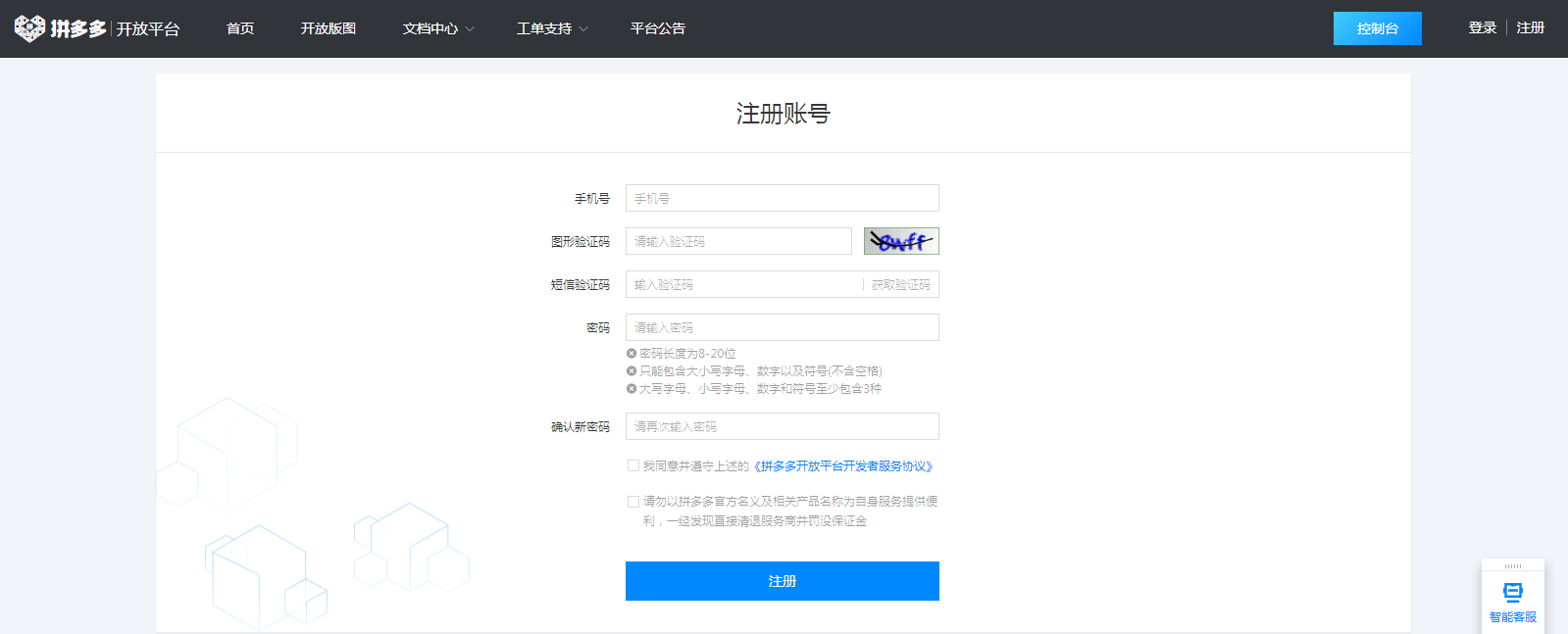The height and width of the screenshot is (634, 1568).
Task: Focus the 图形验证码 captcha input
Action: [x=738, y=241]
